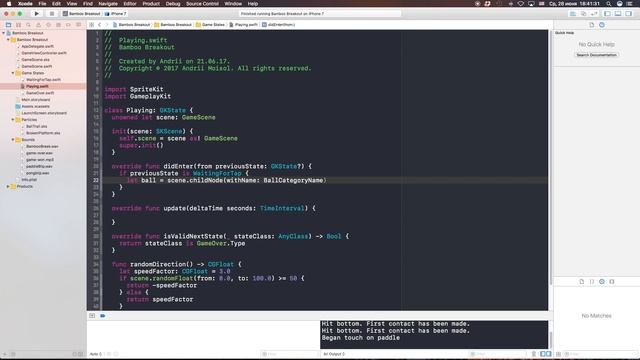Select the Standard editor button

(573, 13)
